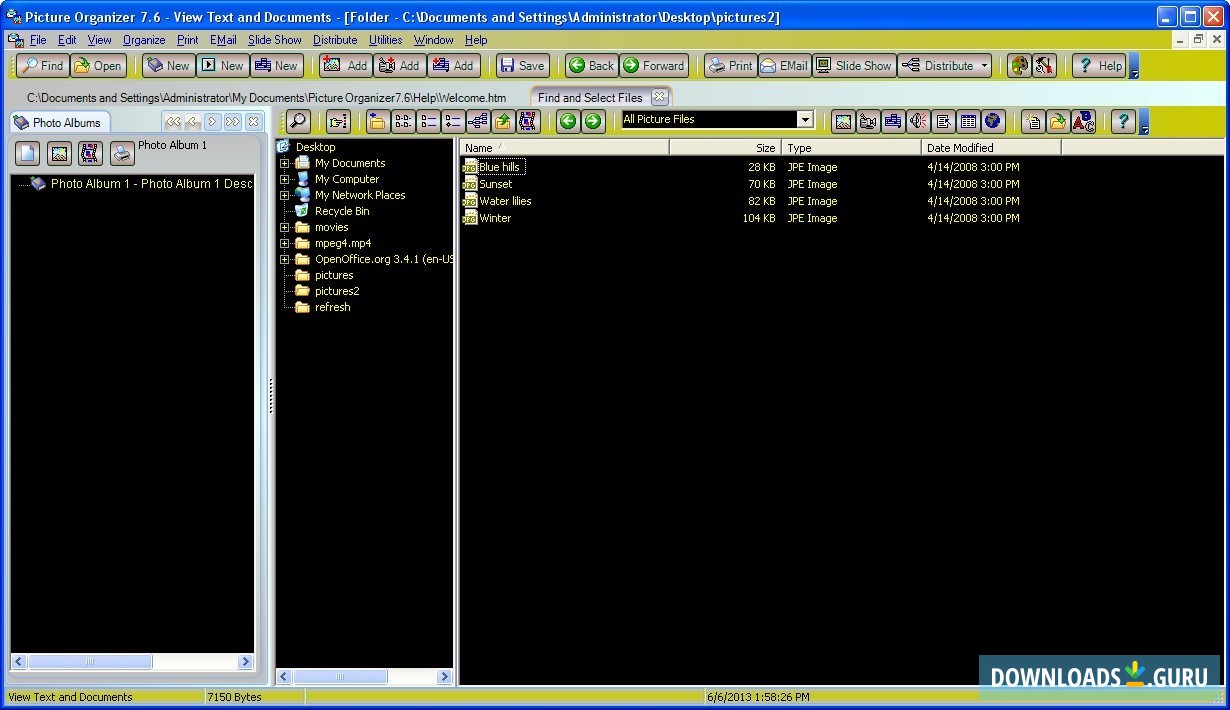1230x710 pixels.
Task: Select the Winter image in file list
Action: pos(495,218)
